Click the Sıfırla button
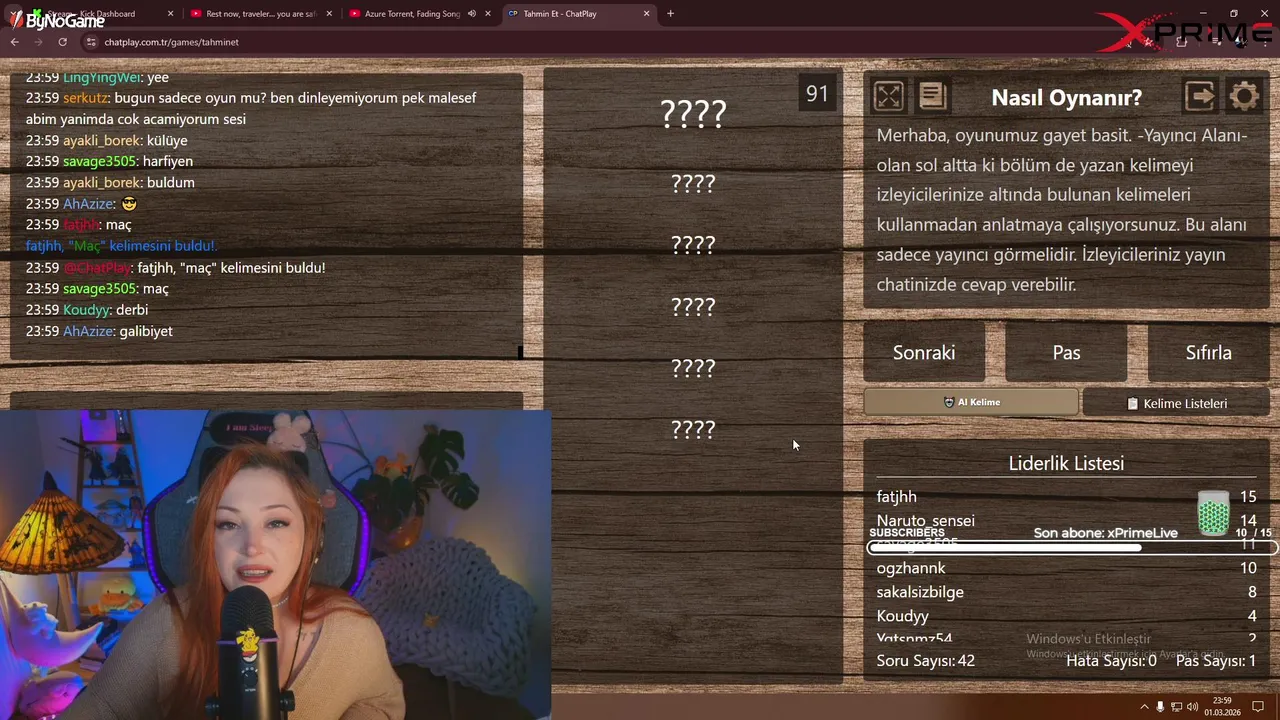This screenshot has width=1280, height=720. click(1208, 352)
